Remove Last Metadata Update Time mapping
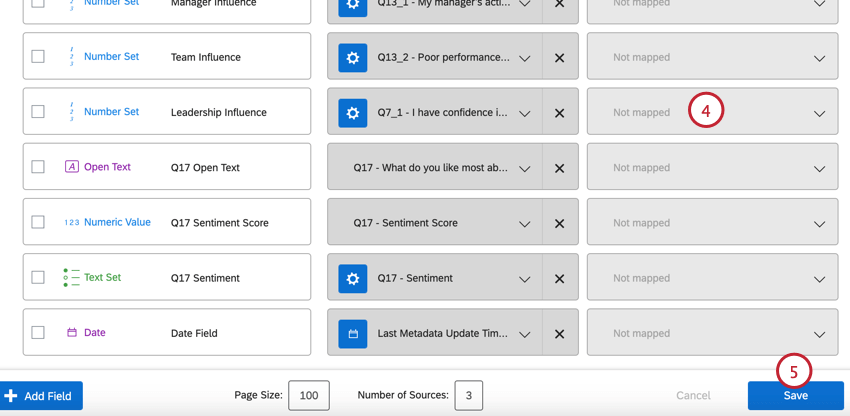The image size is (850, 416). point(559,334)
